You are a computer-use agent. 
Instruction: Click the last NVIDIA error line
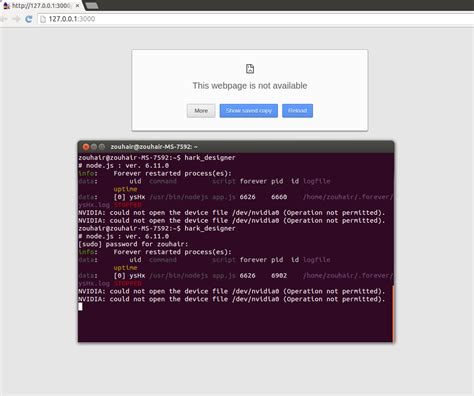click(x=232, y=299)
